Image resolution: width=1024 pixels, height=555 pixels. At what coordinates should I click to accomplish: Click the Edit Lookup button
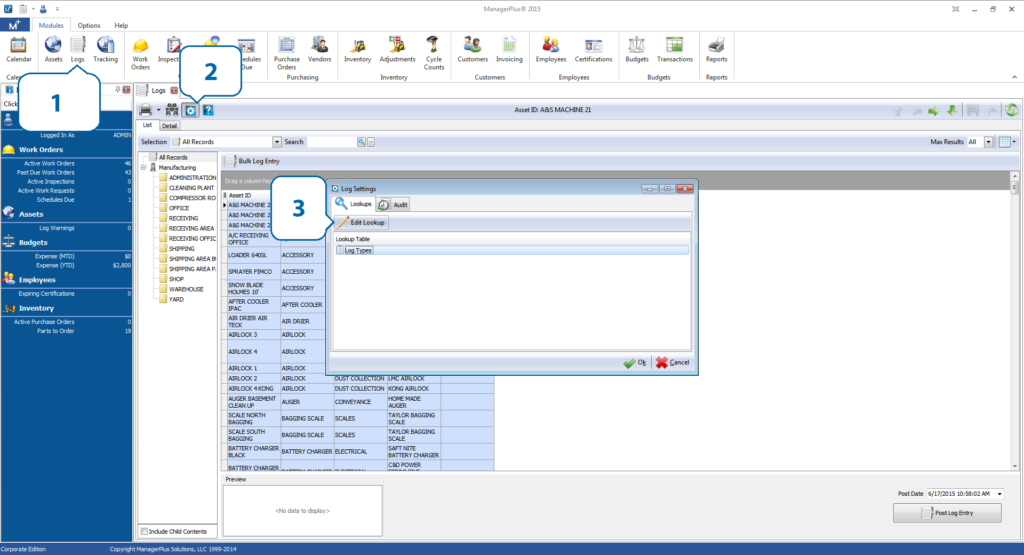coord(361,223)
